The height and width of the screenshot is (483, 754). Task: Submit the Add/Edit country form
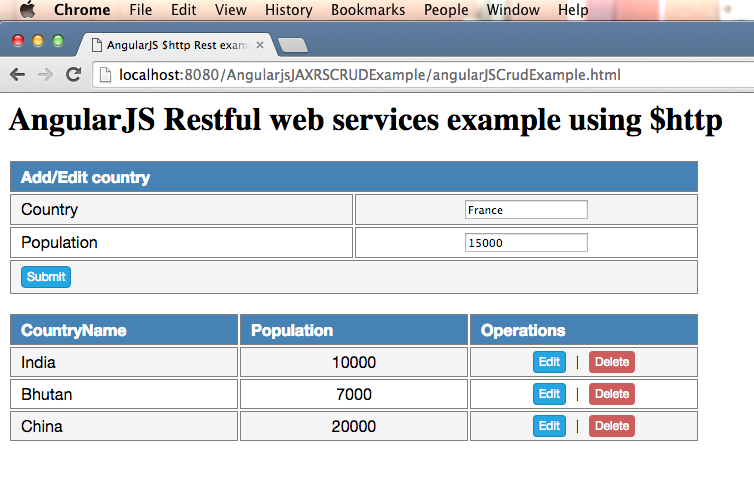click(46, 277)
